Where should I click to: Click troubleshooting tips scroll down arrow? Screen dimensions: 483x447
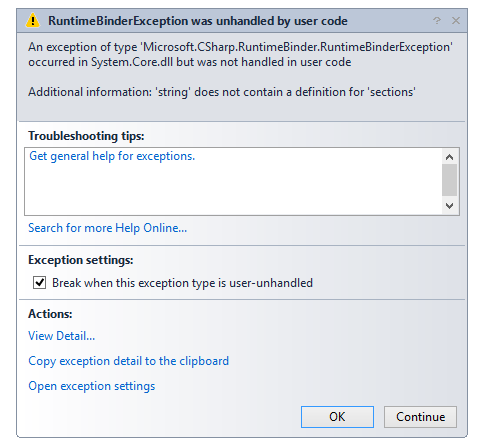449,206
